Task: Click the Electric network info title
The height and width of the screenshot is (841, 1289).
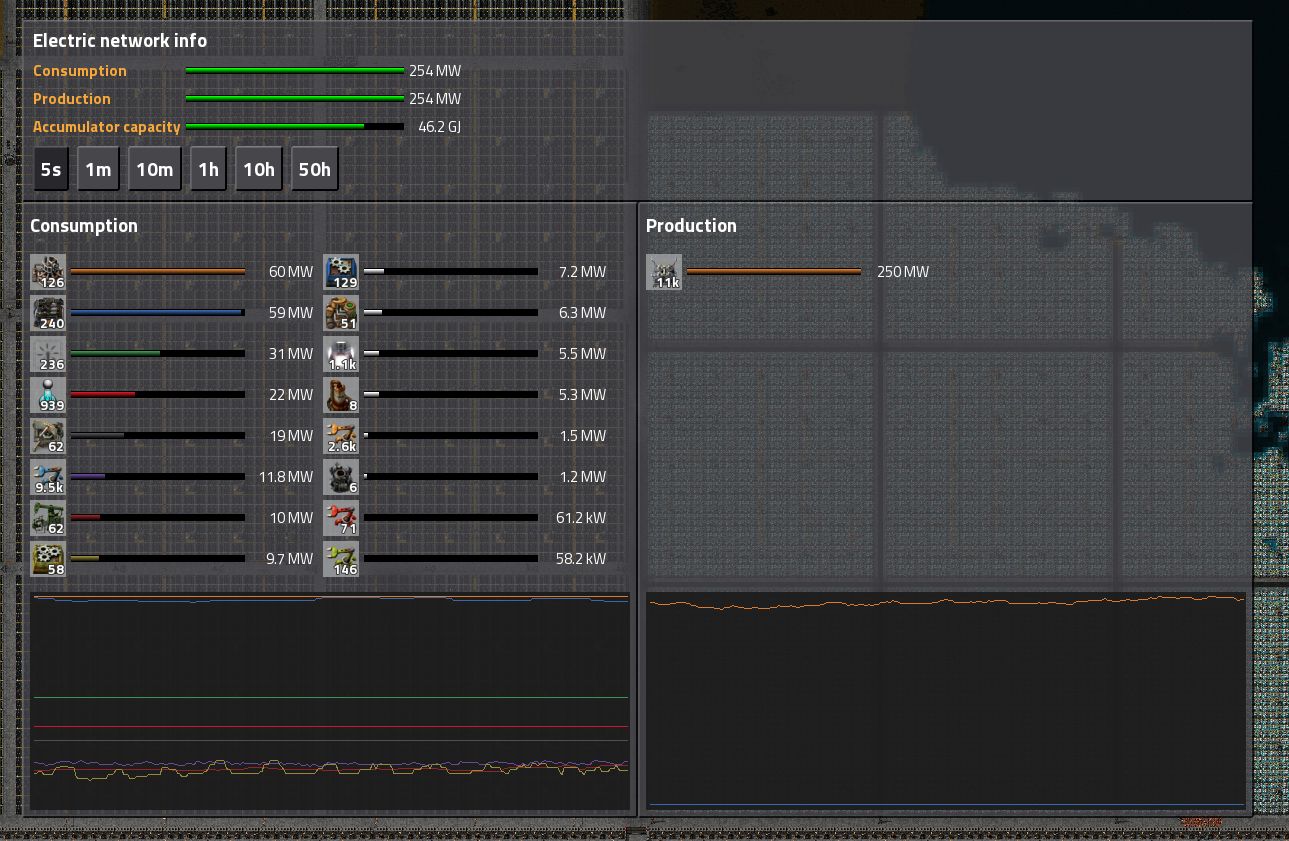Action: (120, 41)
